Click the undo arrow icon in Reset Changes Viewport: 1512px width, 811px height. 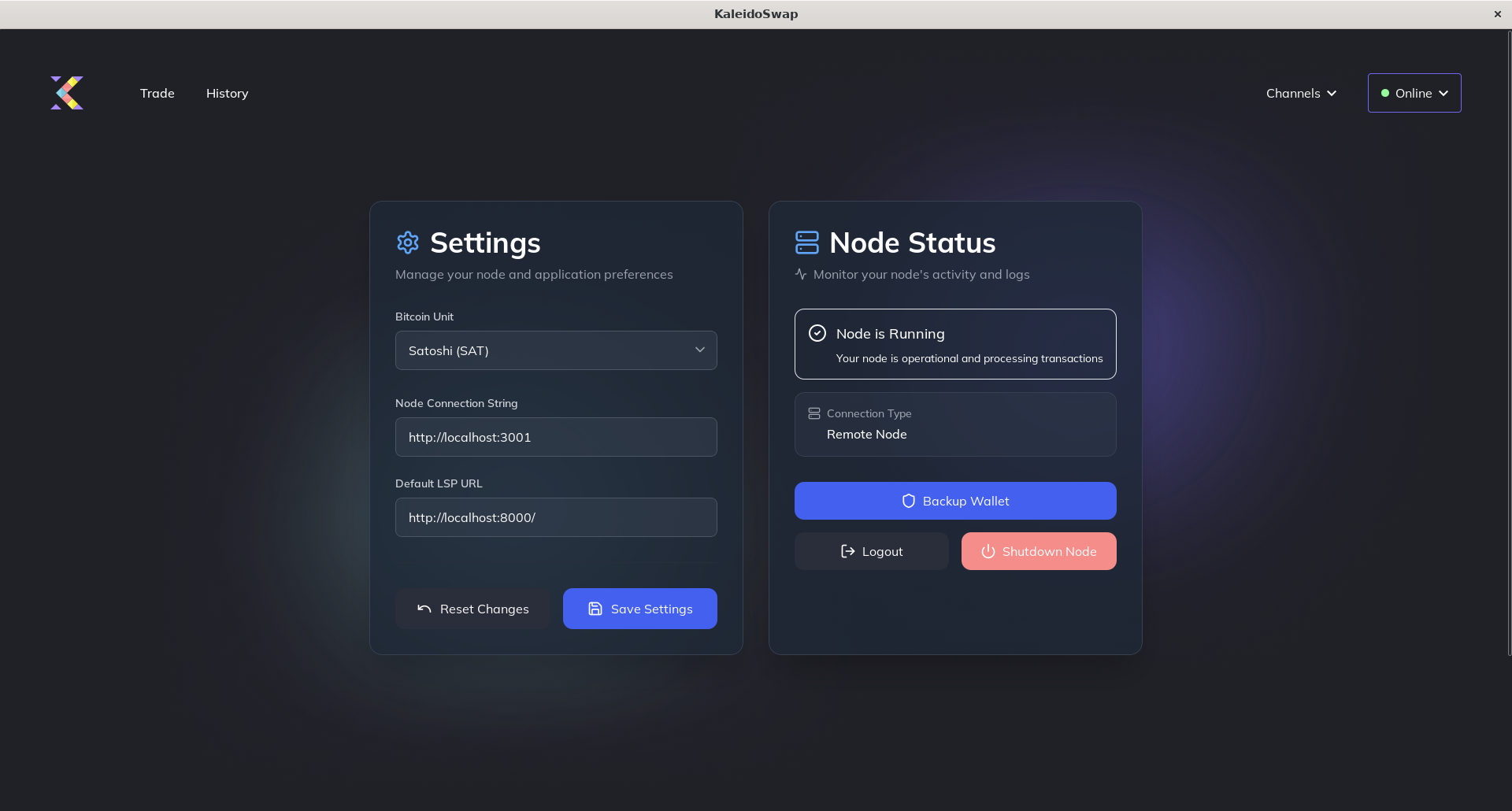tap(424, 609)
